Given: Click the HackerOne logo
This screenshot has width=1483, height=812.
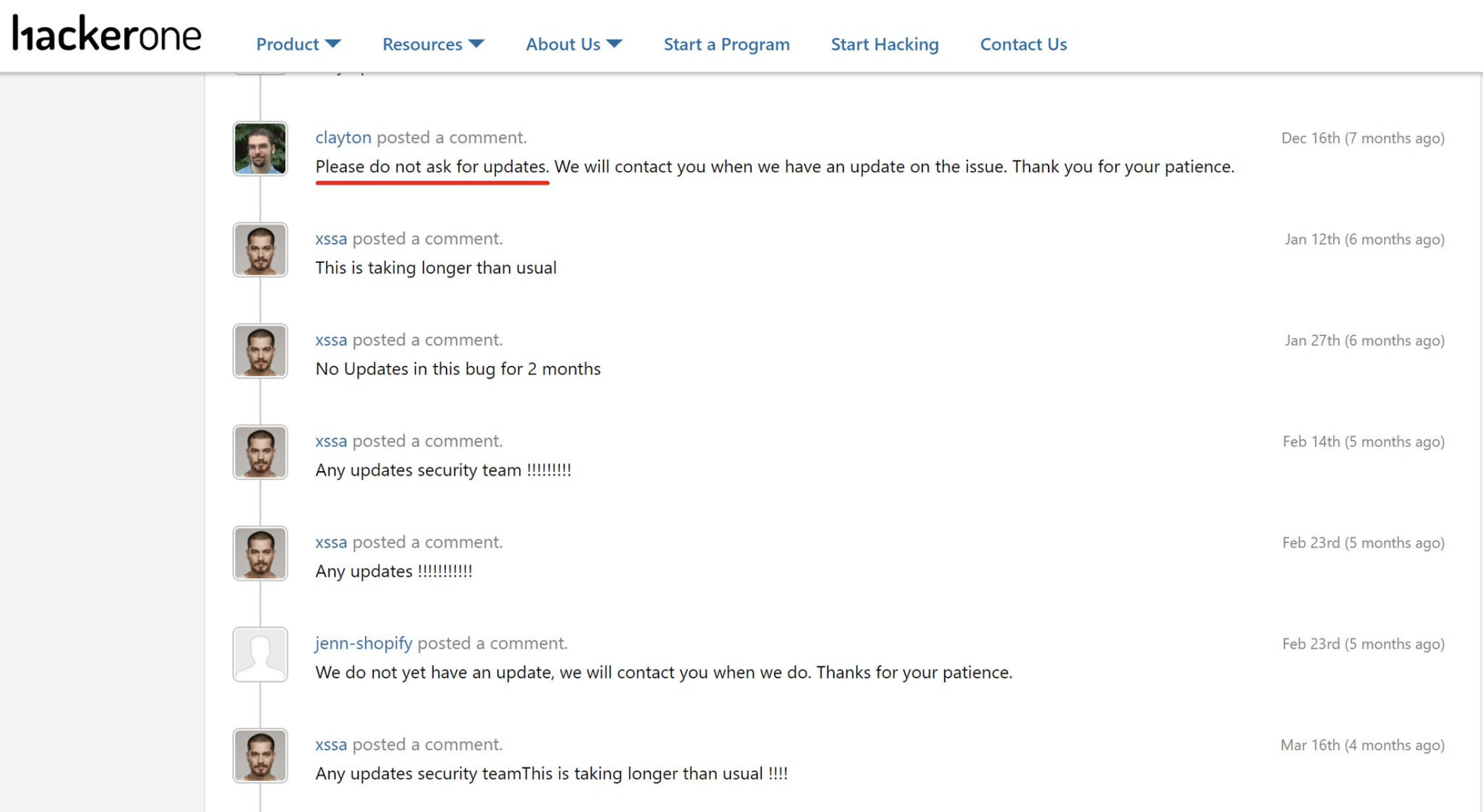Looking at the screenshot, I should (x=107, y=34).
